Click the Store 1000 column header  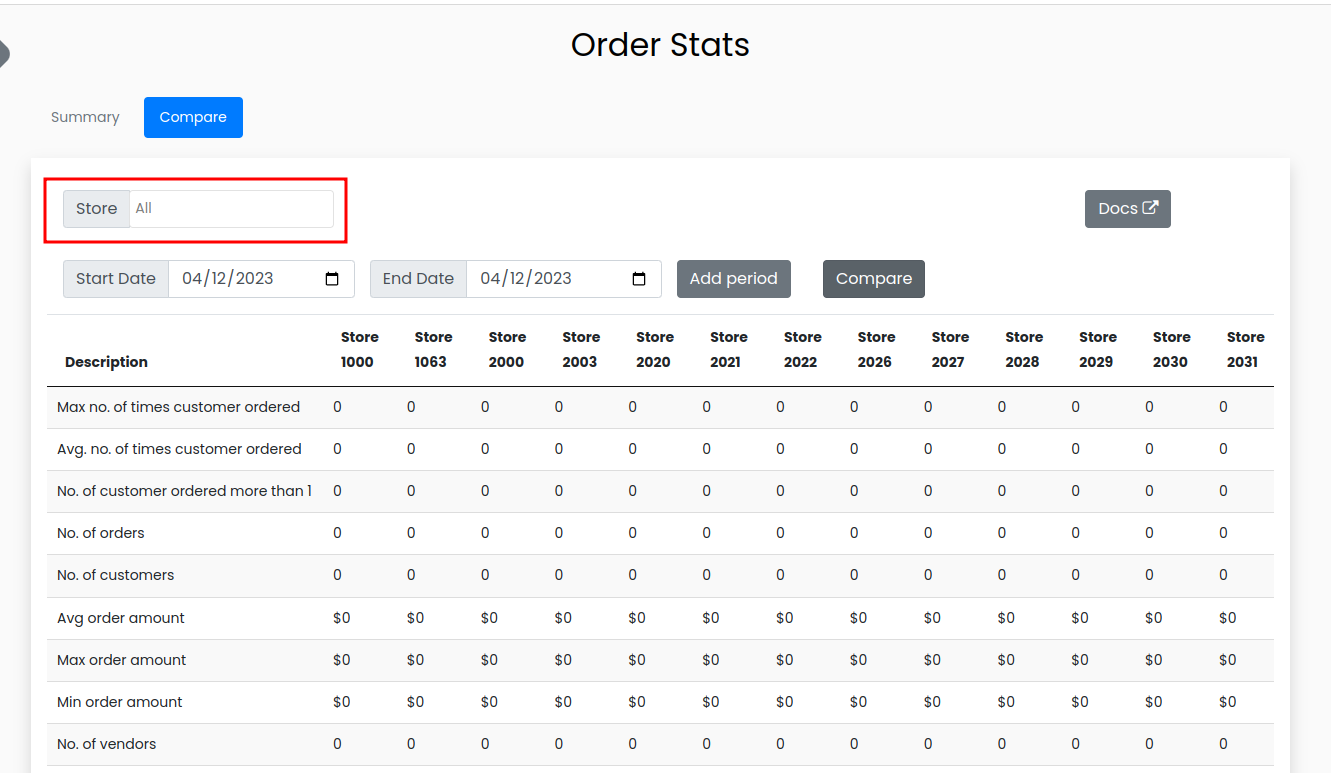[x=359, y=350]
